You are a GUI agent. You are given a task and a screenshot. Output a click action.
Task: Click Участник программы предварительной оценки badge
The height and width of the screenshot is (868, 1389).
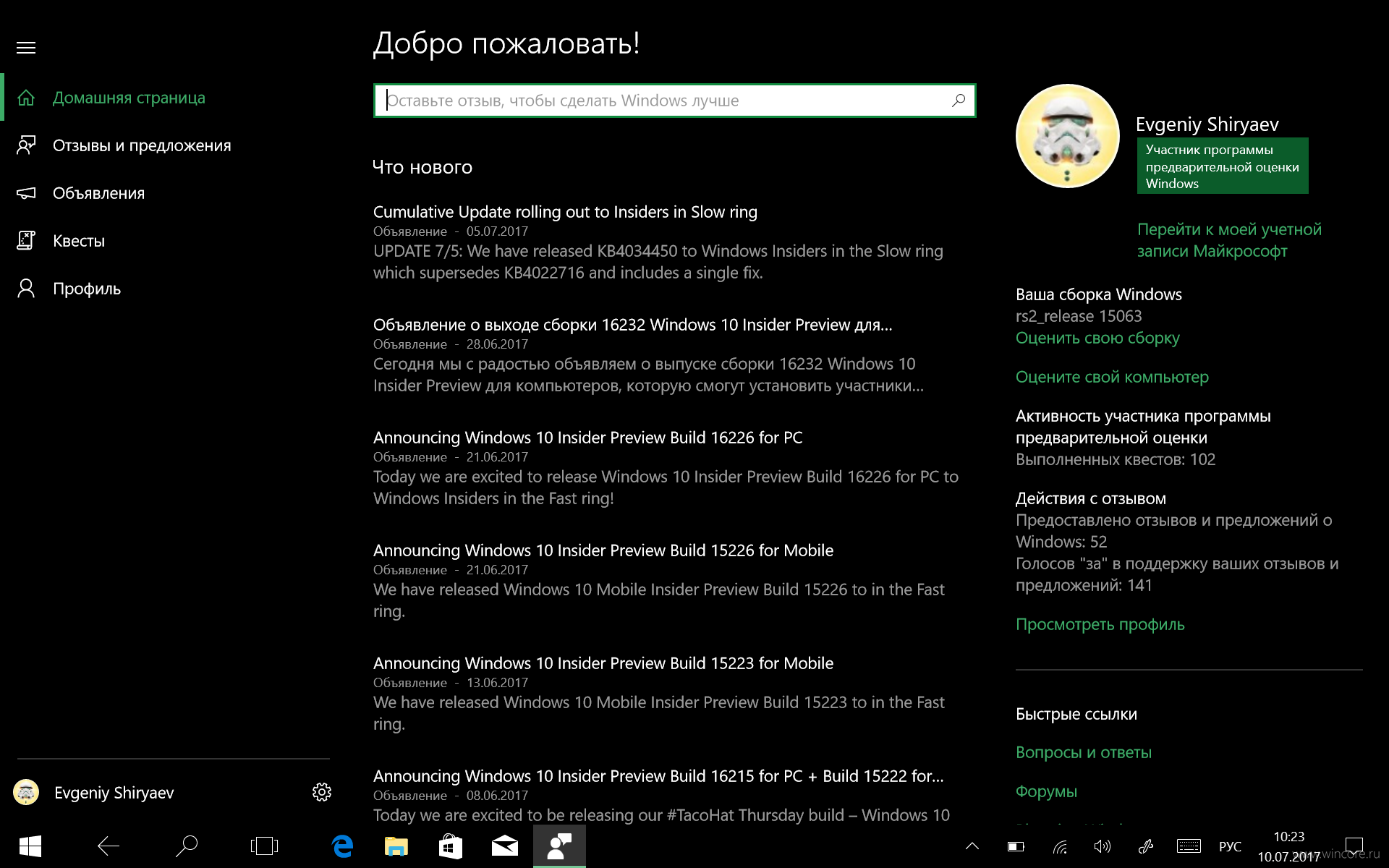[x=1223, y=166]
